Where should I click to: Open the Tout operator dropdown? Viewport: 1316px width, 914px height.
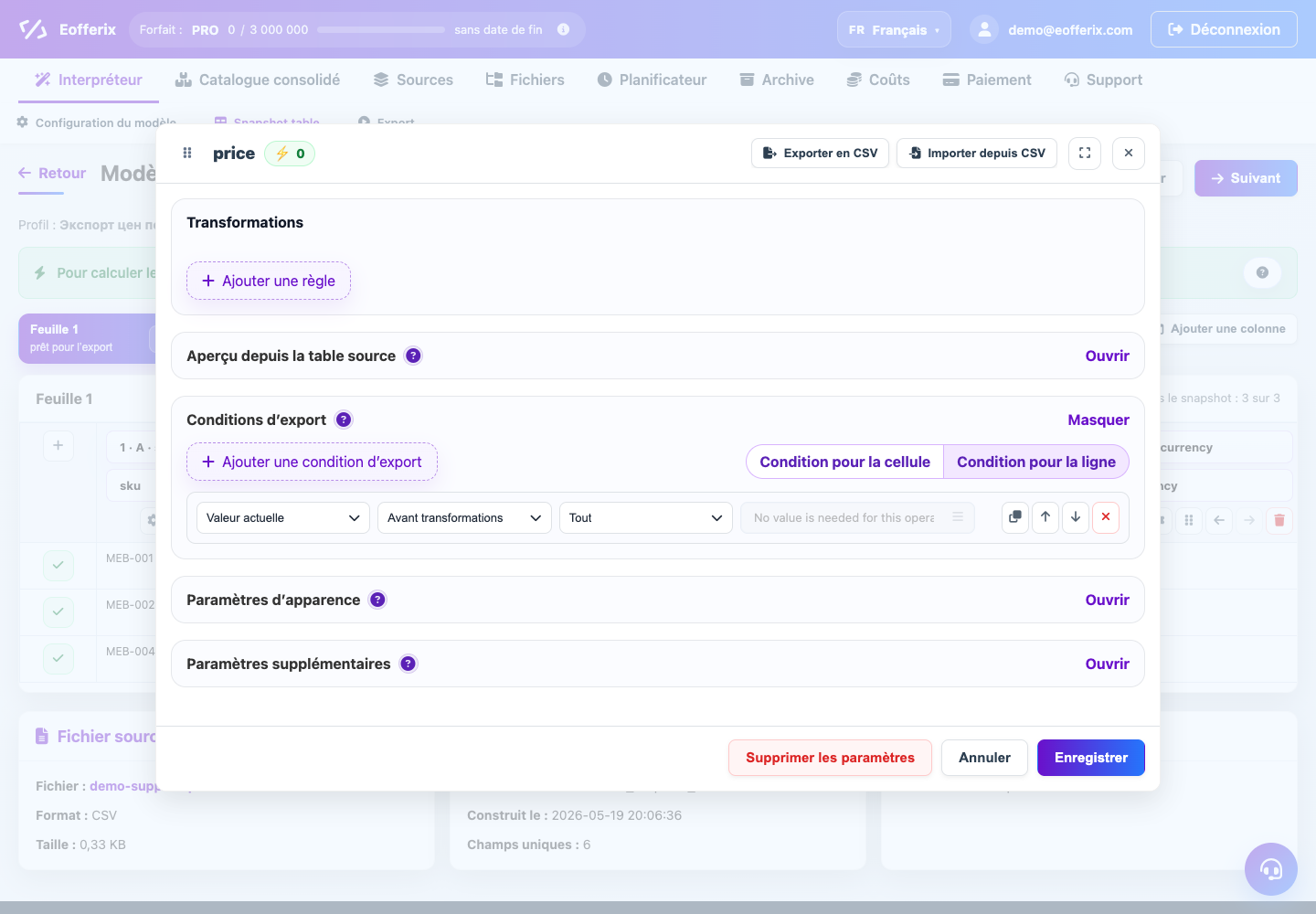click(x=646, y=517)
